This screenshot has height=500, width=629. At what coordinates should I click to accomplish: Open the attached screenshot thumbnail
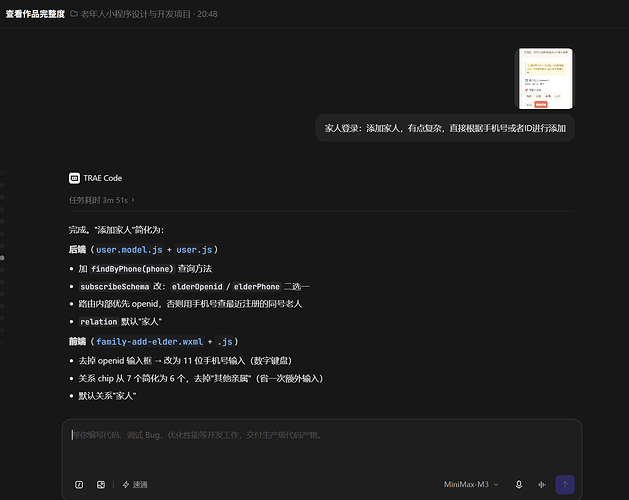(x=546, y=79)
